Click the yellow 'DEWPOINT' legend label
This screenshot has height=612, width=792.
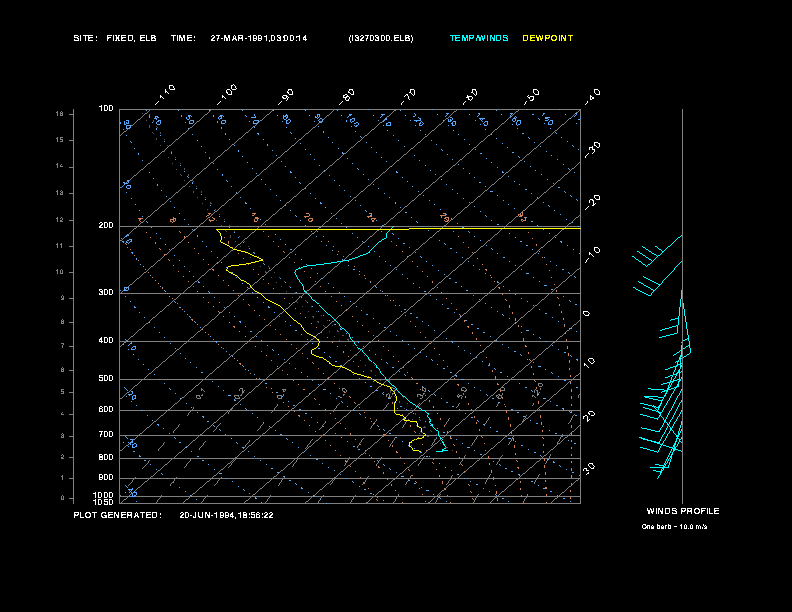coord(548,38)
